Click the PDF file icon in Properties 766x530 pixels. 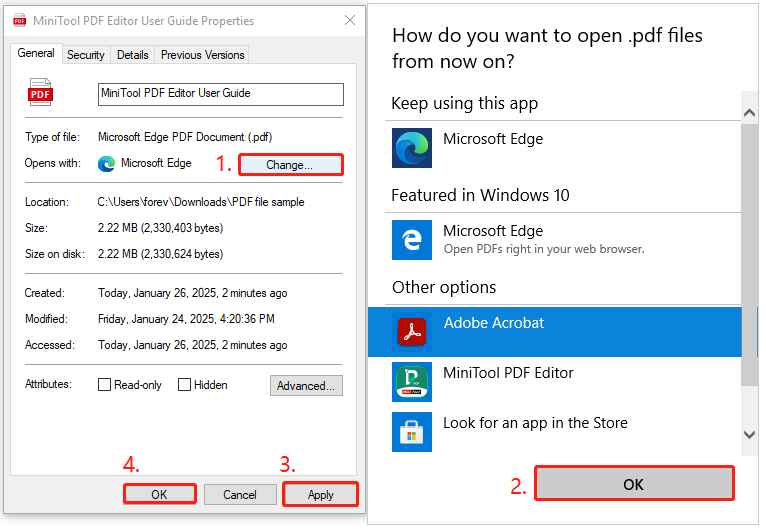40,92
